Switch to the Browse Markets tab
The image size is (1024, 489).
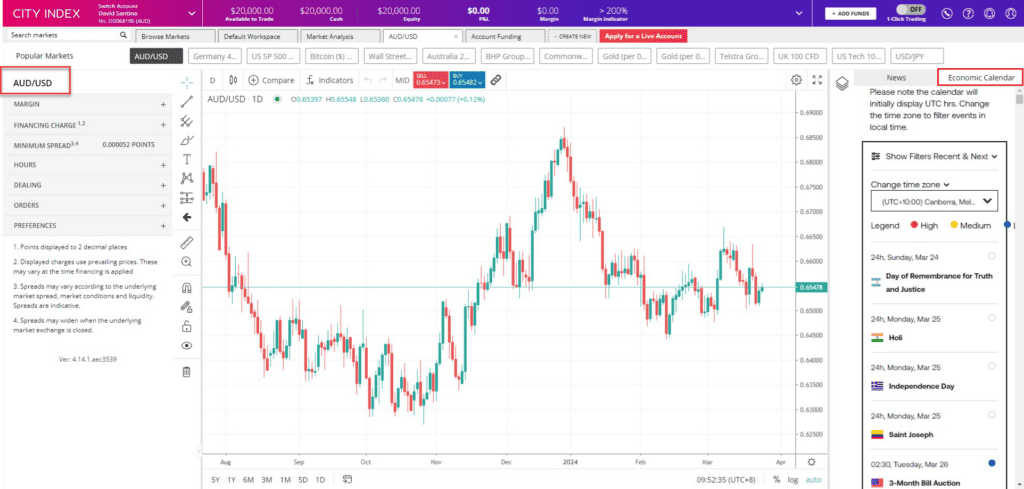[176, 37]
